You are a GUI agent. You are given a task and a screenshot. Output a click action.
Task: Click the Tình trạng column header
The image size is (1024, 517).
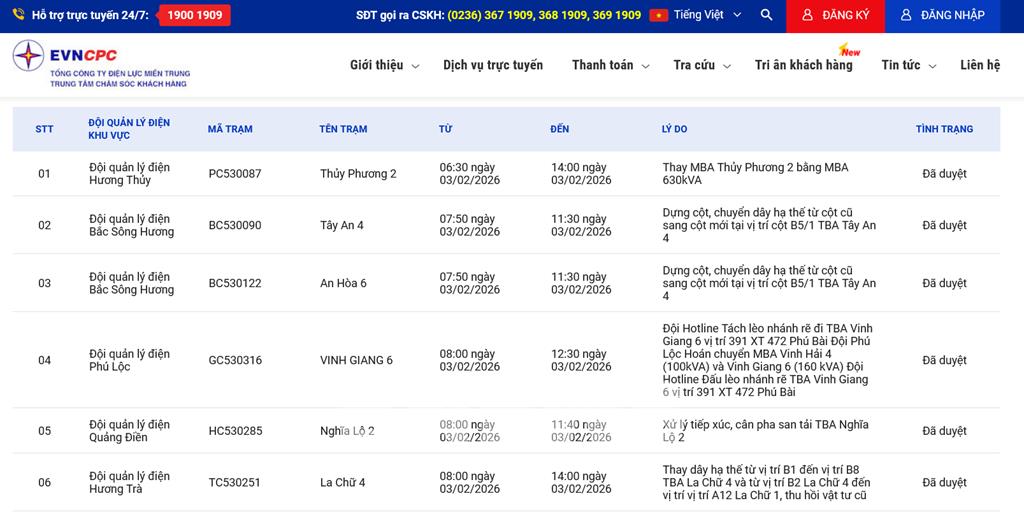pyautogui.click(x=944, y=129)
